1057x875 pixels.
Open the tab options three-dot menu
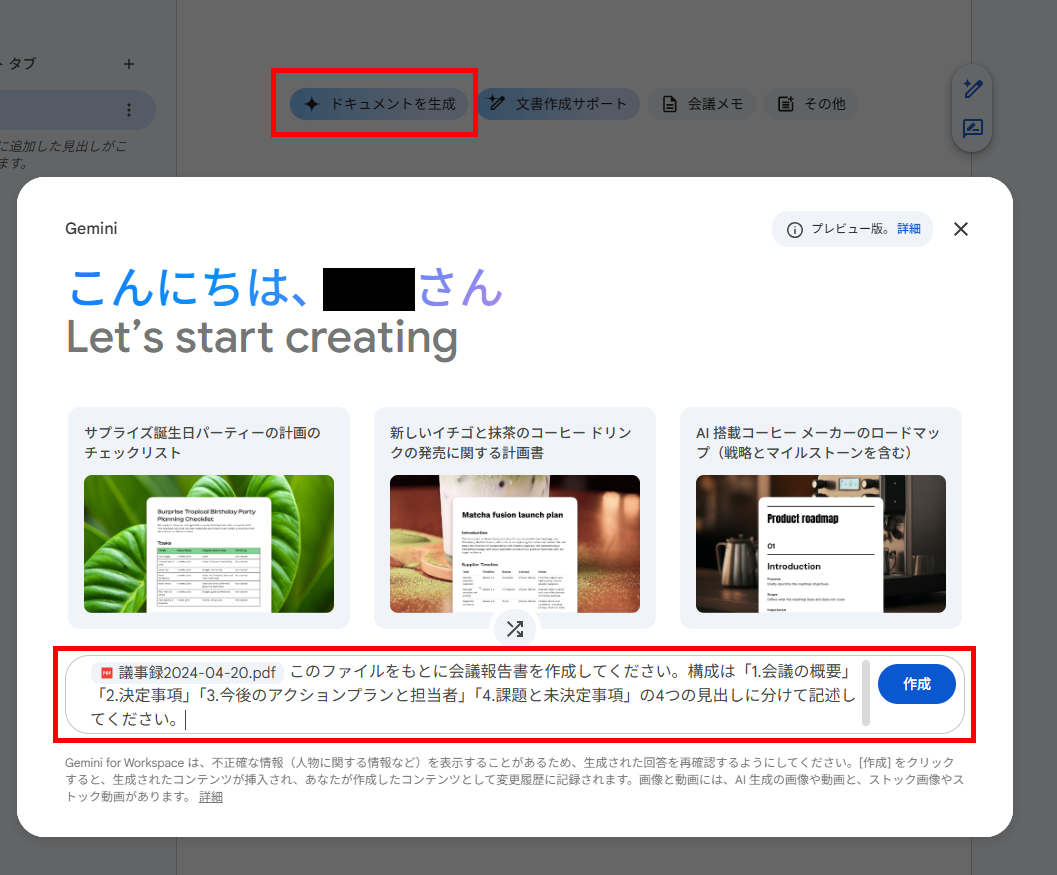129,110
